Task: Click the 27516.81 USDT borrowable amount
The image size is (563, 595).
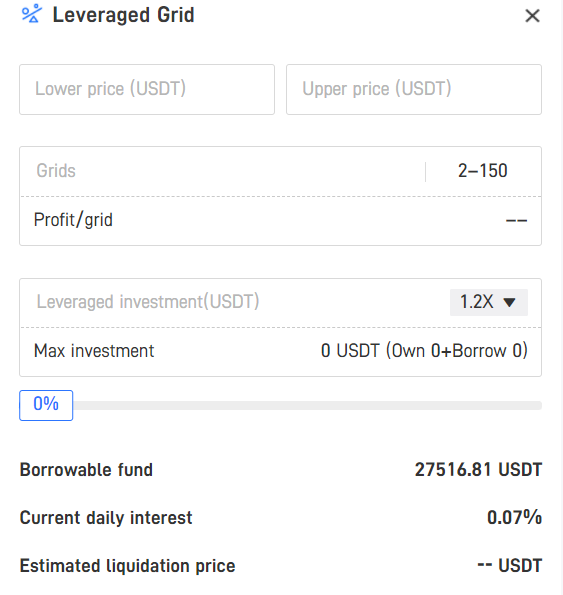Action: [x=478, y=470]
